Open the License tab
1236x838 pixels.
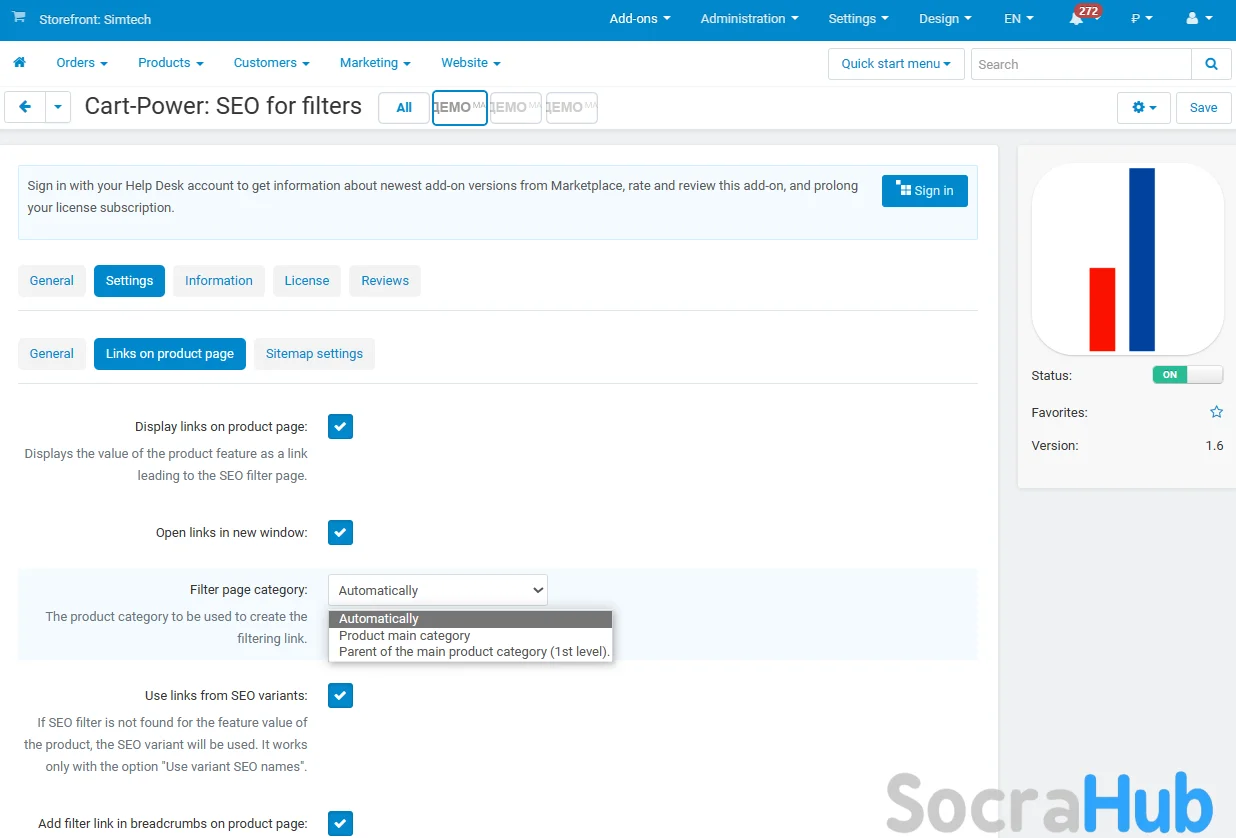306,281
